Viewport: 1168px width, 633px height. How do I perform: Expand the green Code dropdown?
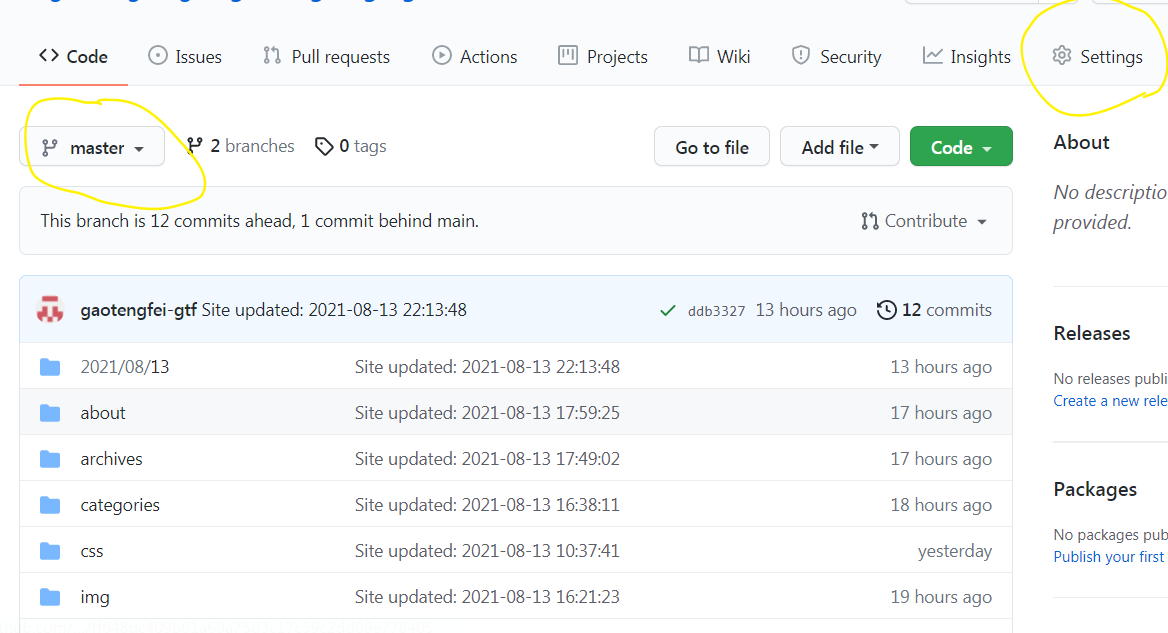point(961,147)
